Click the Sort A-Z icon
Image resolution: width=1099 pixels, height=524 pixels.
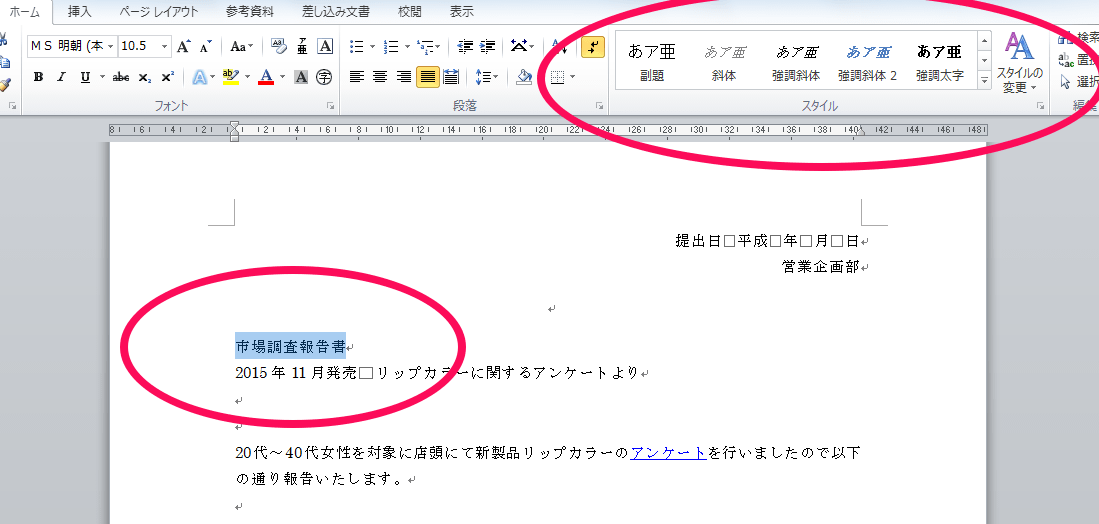point(559,46)
